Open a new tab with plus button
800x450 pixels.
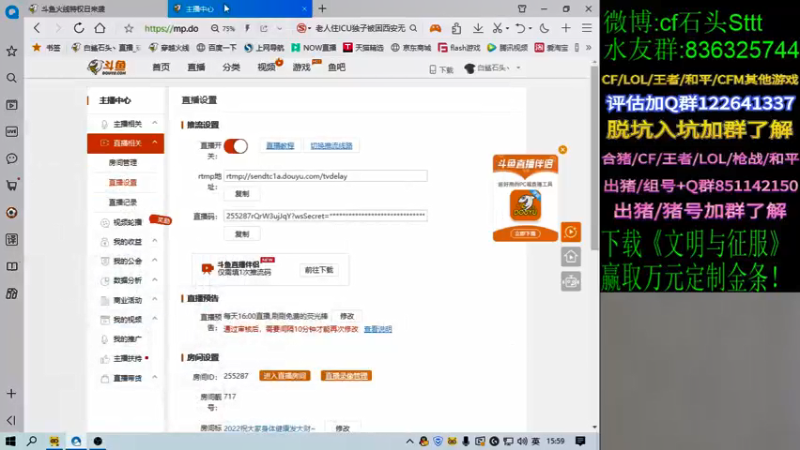click(x=322, y=9)
